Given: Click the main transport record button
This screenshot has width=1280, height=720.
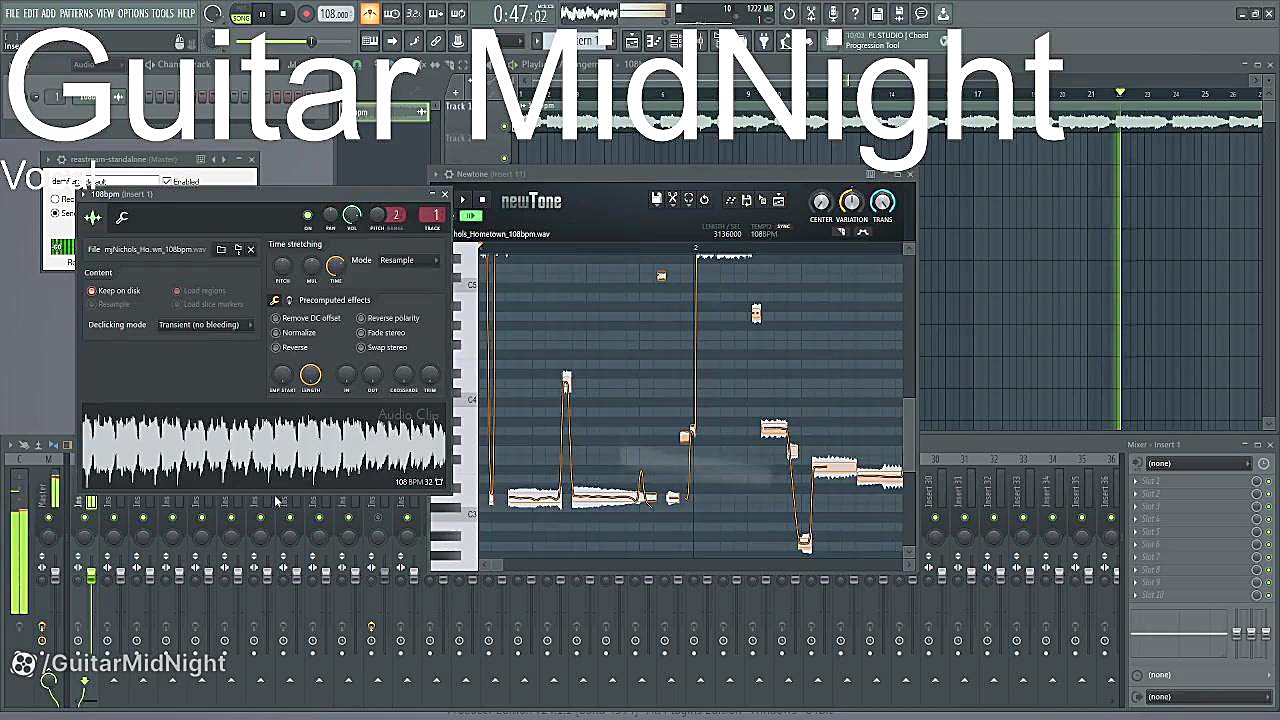Looking at the screenshot, I should (x=306, y=14).
